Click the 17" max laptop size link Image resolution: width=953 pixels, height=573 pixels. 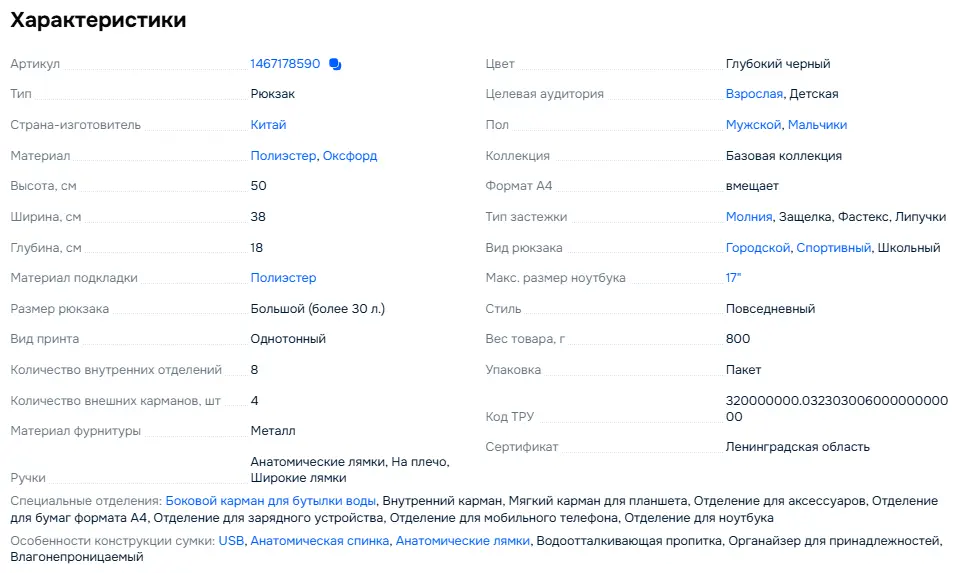coord(734,278)
